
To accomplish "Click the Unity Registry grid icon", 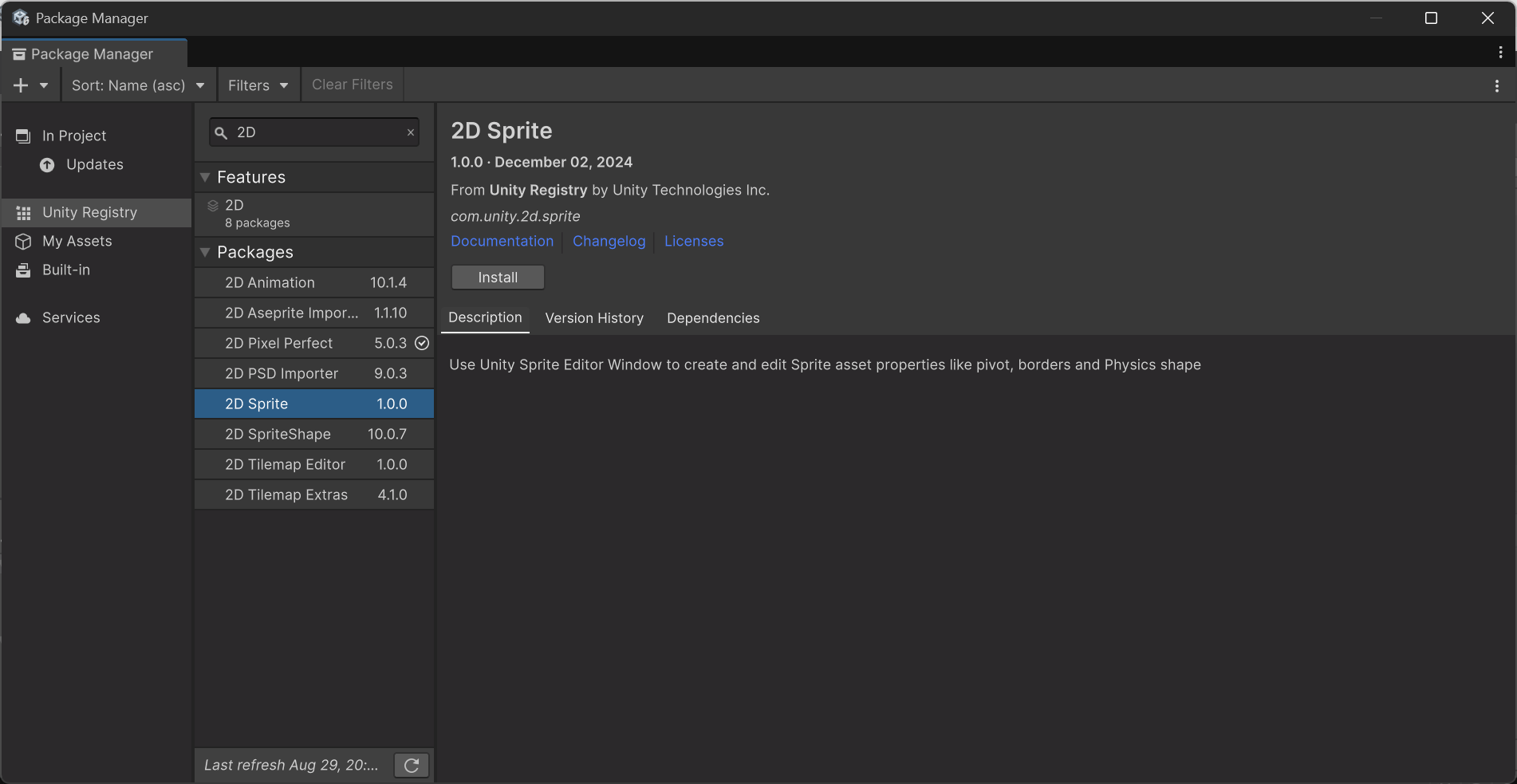I will 23,213.
